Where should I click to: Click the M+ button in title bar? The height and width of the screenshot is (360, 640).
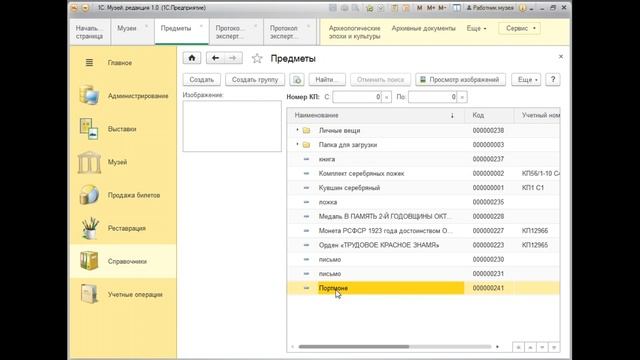click(x=431, y=8)
